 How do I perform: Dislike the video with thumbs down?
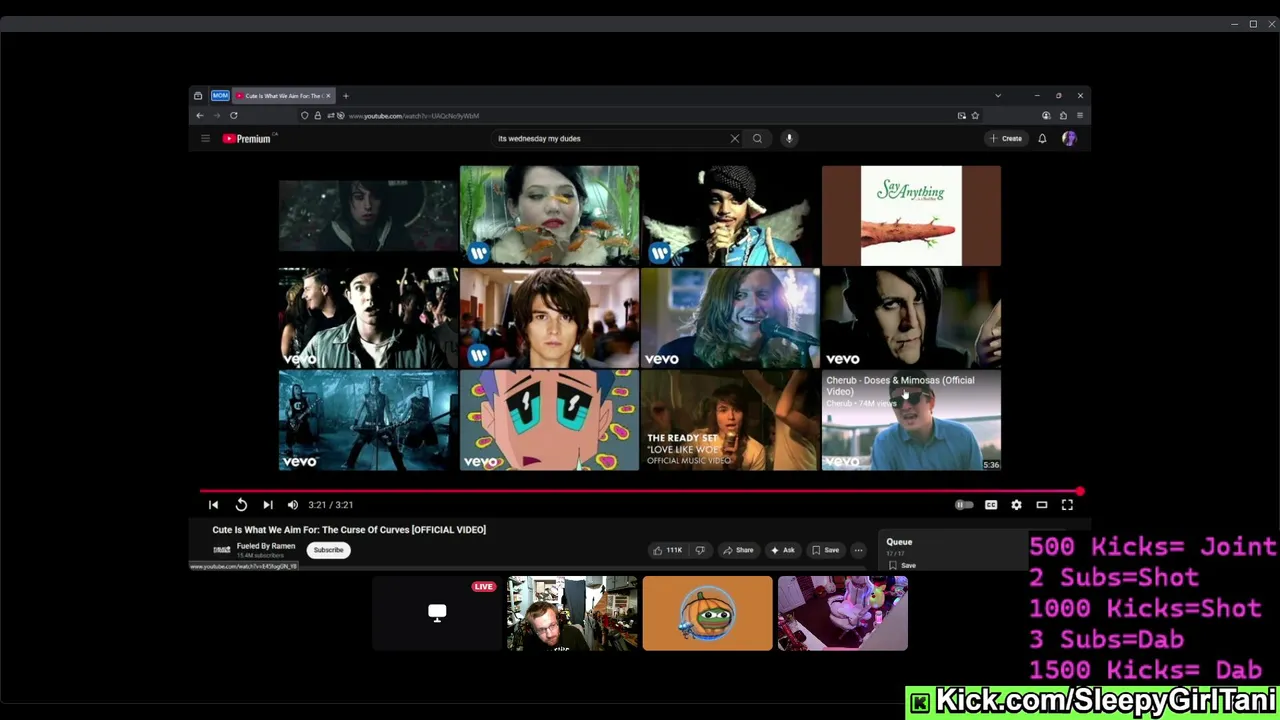(700, 550)
